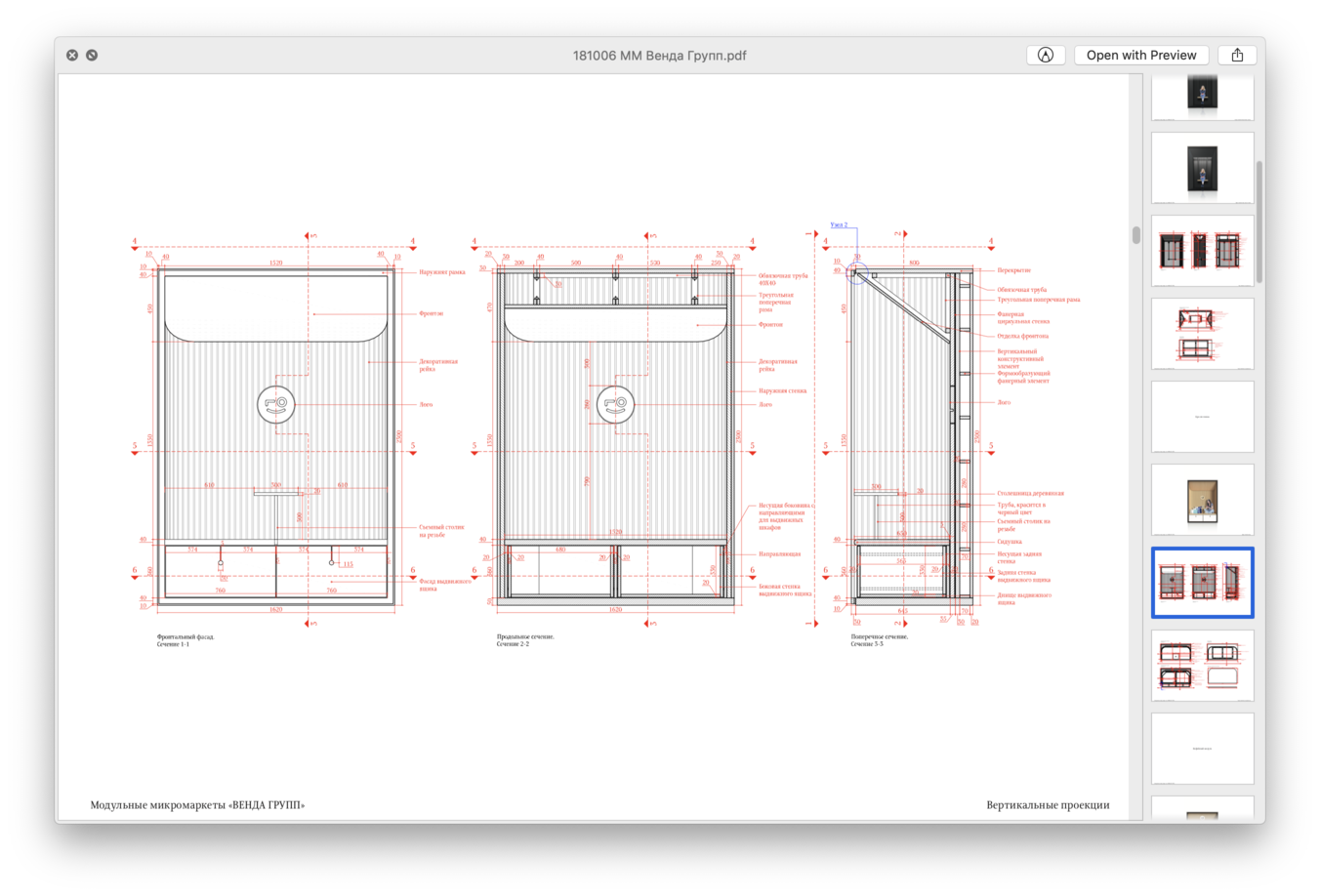Select the thumbnail with four rounded plan drawings

tap(1202, 665)
